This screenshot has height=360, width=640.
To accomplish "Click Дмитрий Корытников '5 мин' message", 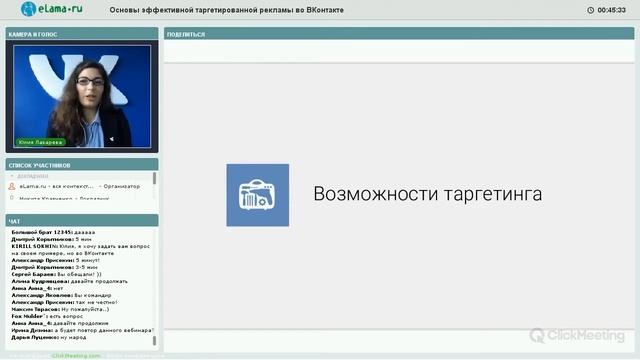I will pyautogui.click(x=51, y=239).
